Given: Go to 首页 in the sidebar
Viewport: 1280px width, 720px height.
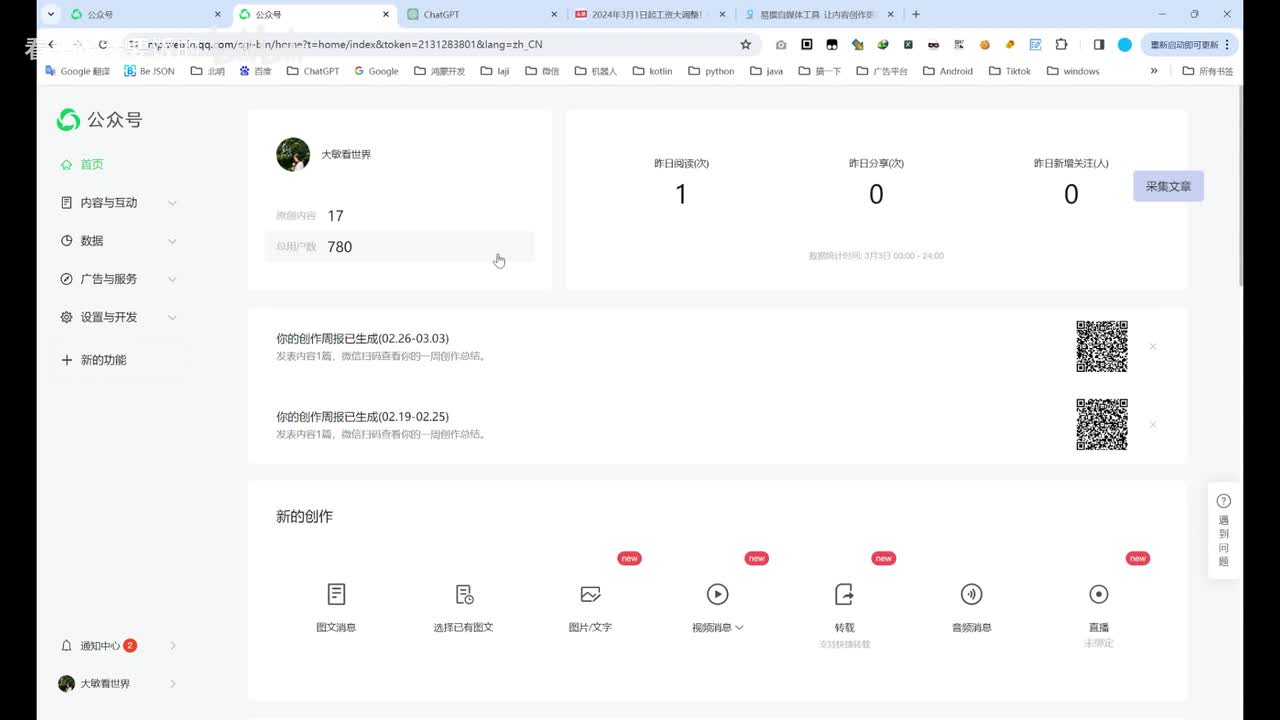Looking at the screenshot, I should 91,164.
